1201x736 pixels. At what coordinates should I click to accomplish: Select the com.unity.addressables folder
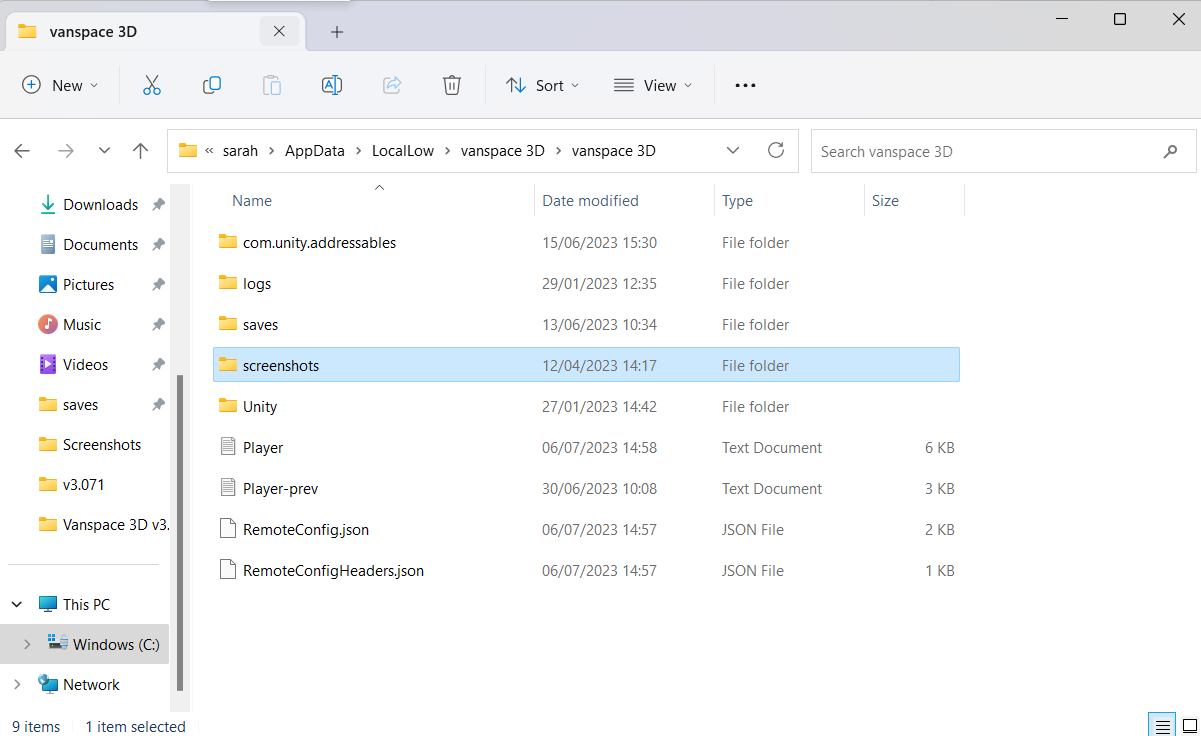pyautogui.click(x=587, y=242)
